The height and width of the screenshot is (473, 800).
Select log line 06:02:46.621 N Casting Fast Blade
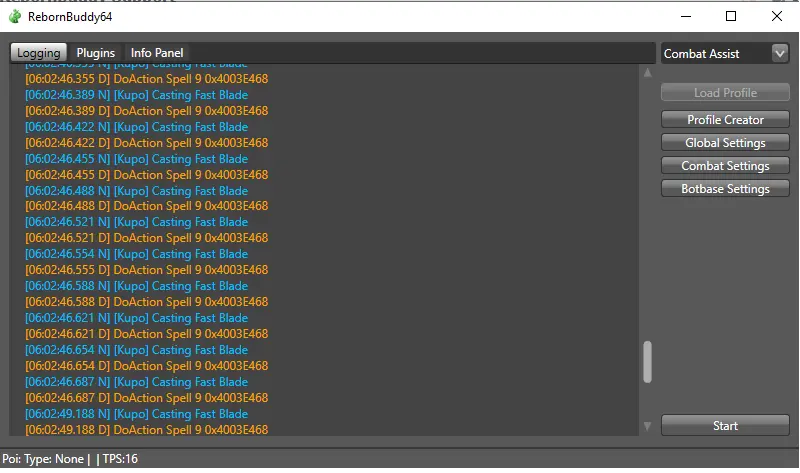point(136,318)
